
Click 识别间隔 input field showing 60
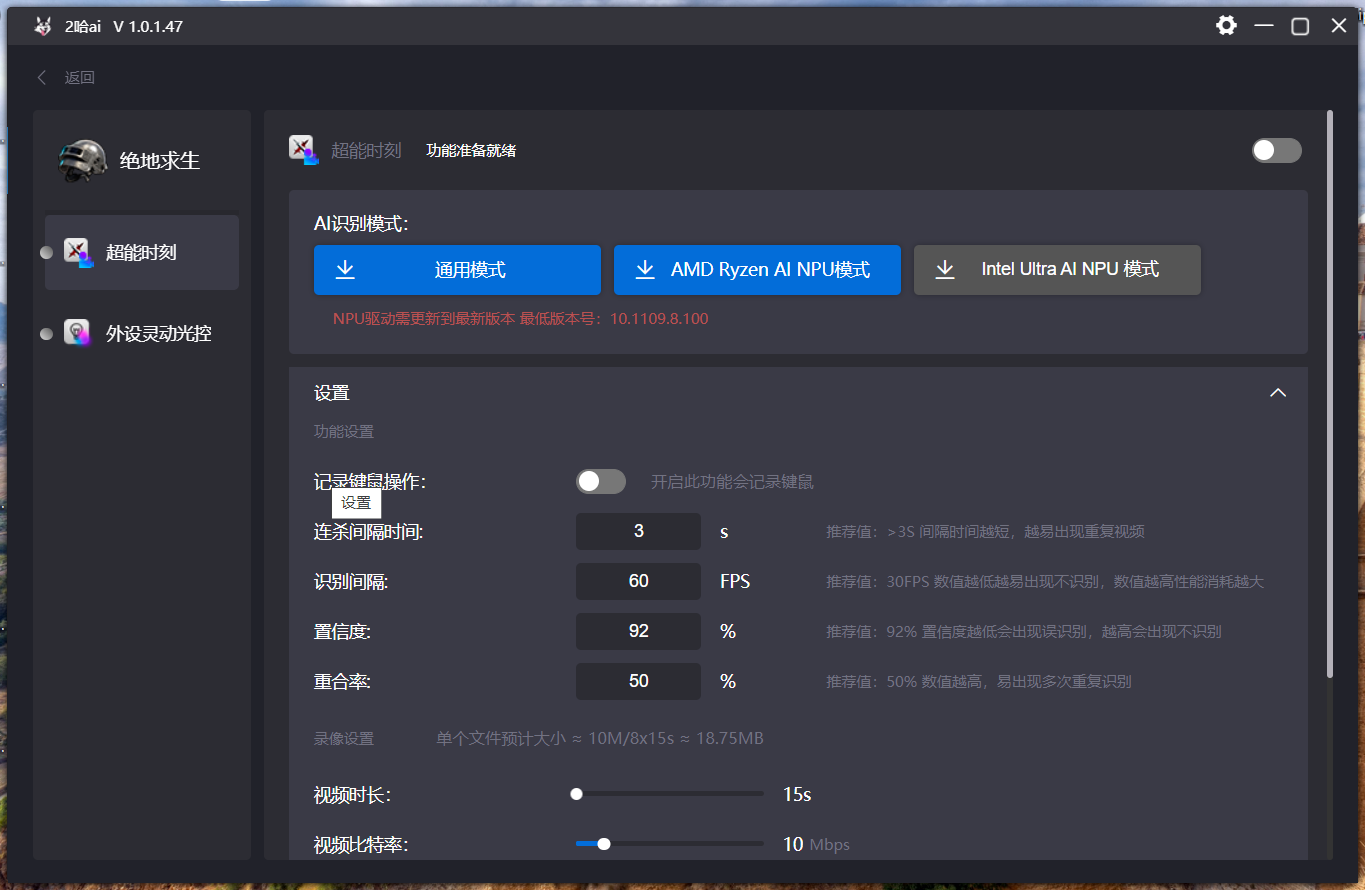[x=638, y=581]
